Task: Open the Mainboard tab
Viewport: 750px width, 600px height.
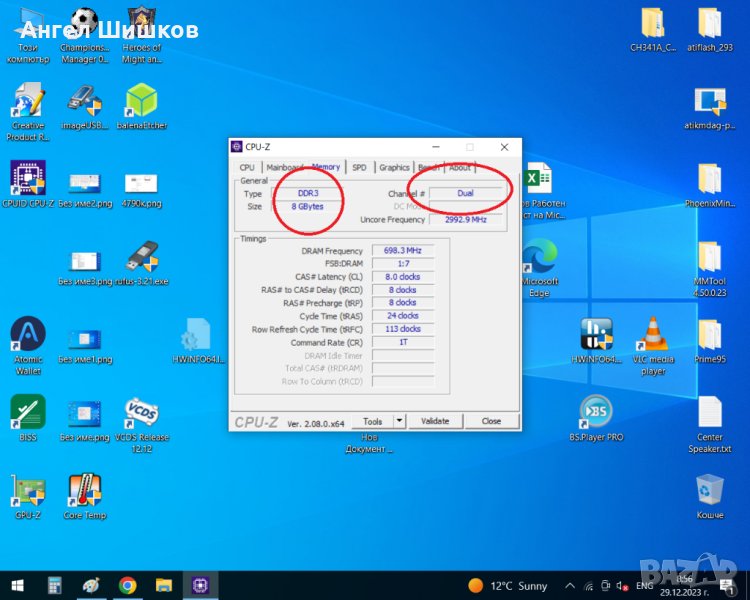Action: [x=285, y=167]
